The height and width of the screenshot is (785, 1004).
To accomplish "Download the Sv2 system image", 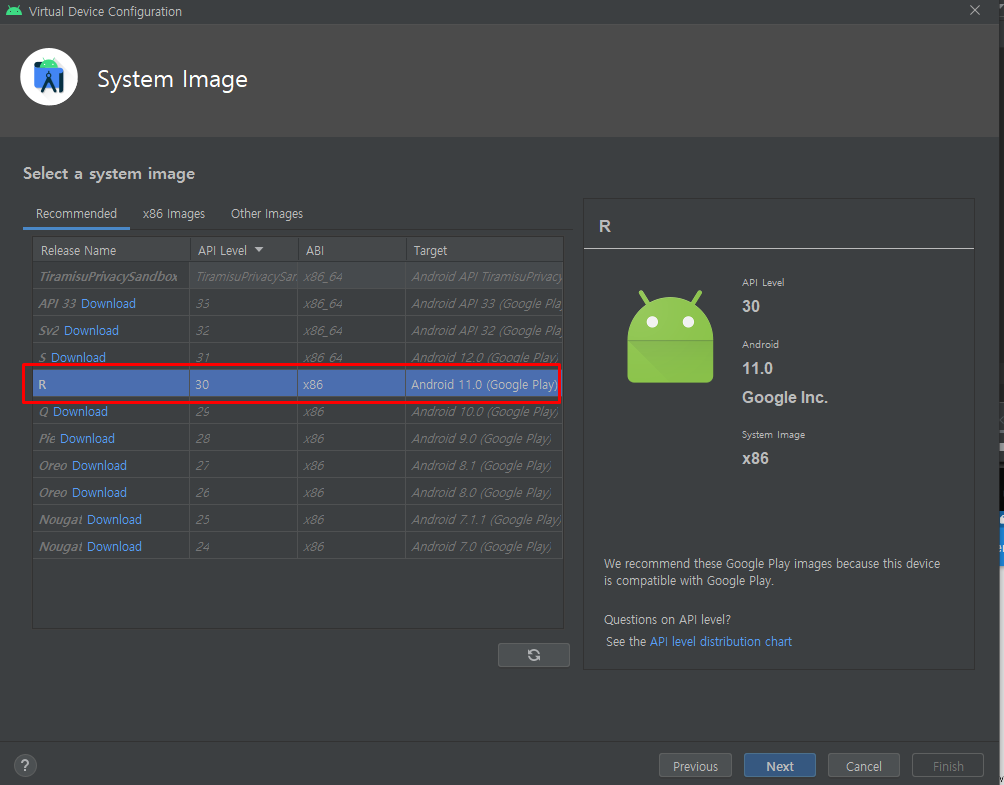I will click(92, 330).
